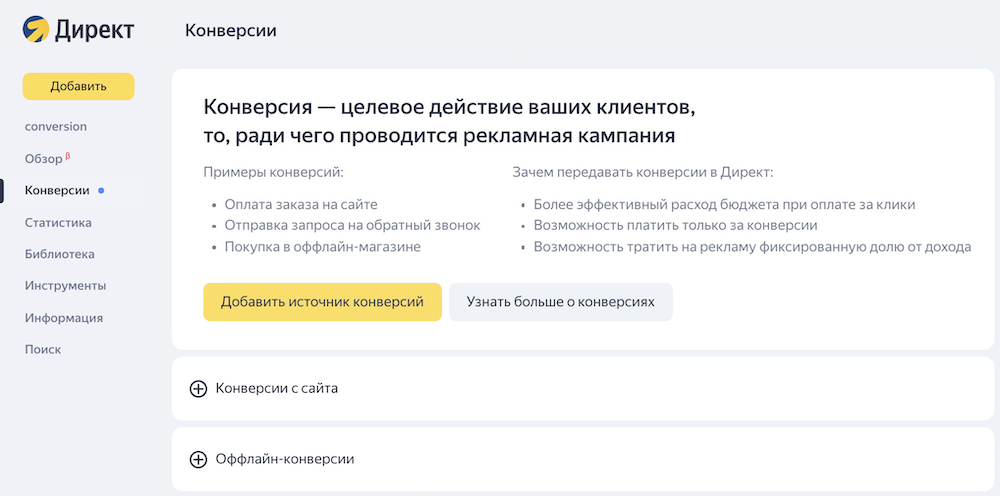Open the Обзор sidebar item

(x=43, y=159)
